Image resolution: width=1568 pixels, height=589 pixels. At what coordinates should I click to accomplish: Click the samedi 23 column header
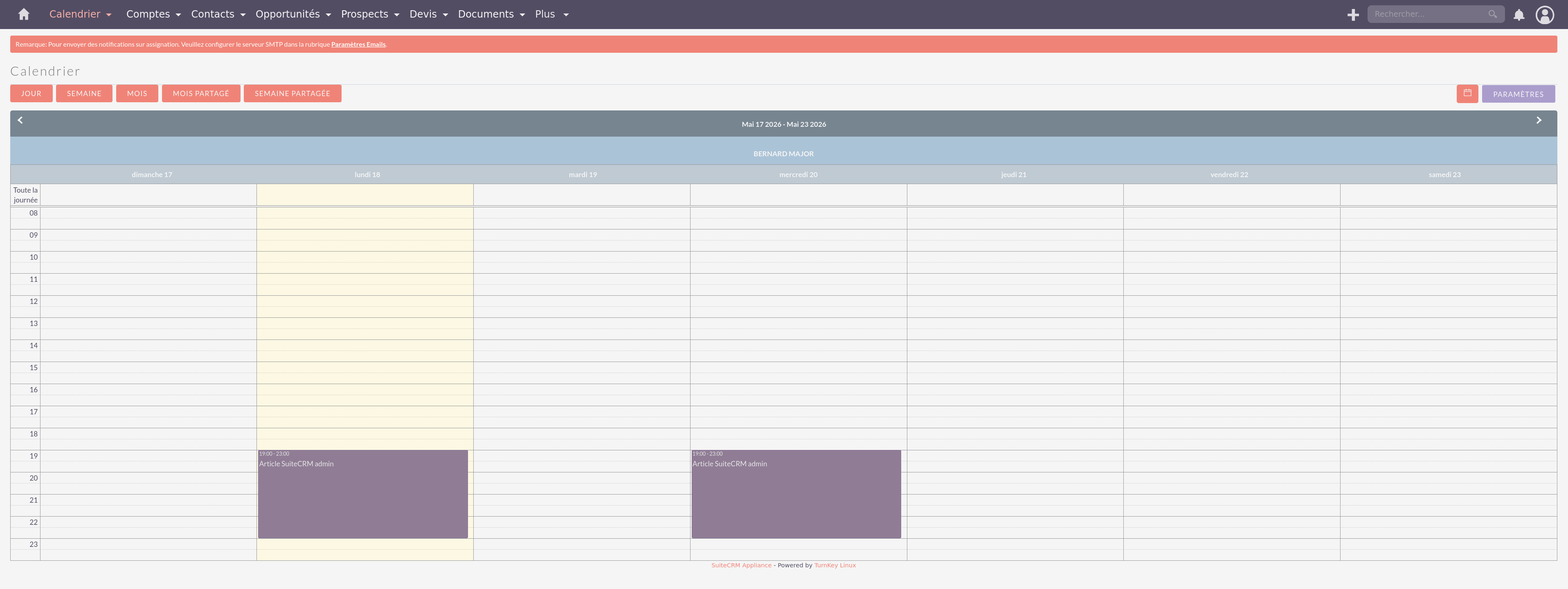pyautogui.click(x=1444, y=175)
